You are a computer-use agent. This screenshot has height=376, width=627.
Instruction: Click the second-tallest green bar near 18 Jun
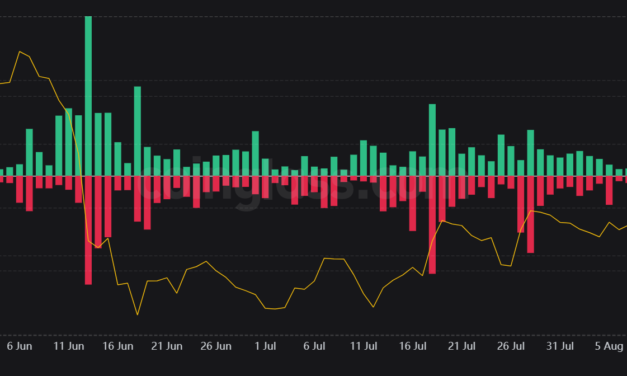tap(137, 131)
